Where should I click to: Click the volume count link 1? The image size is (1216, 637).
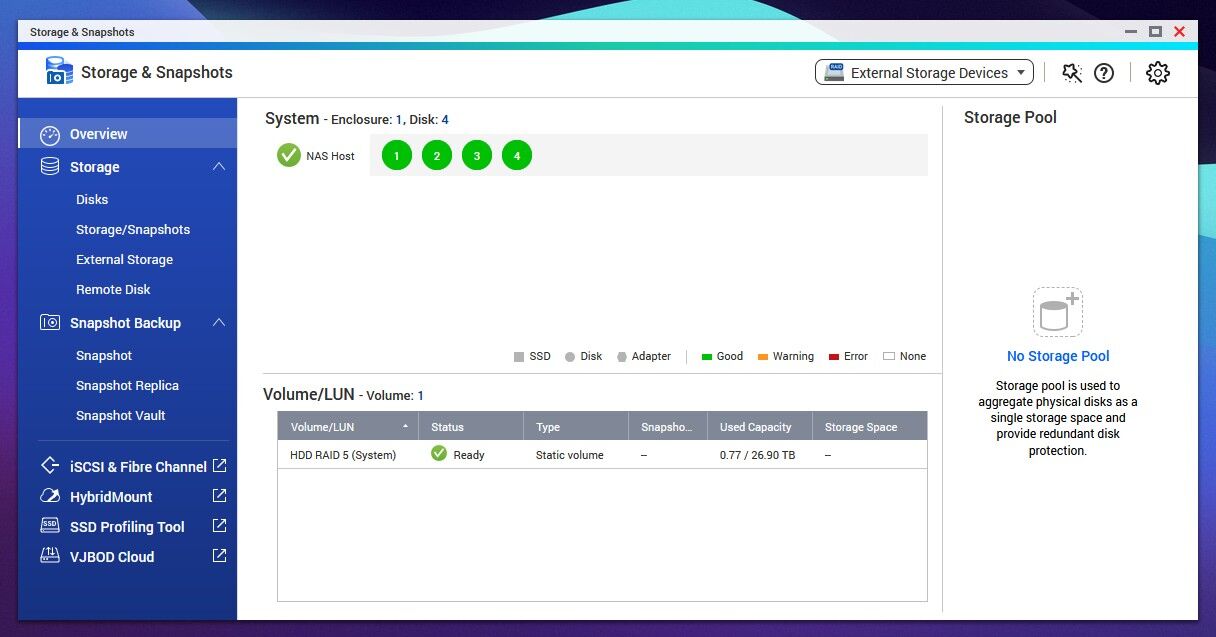click(x=421, y=395)
